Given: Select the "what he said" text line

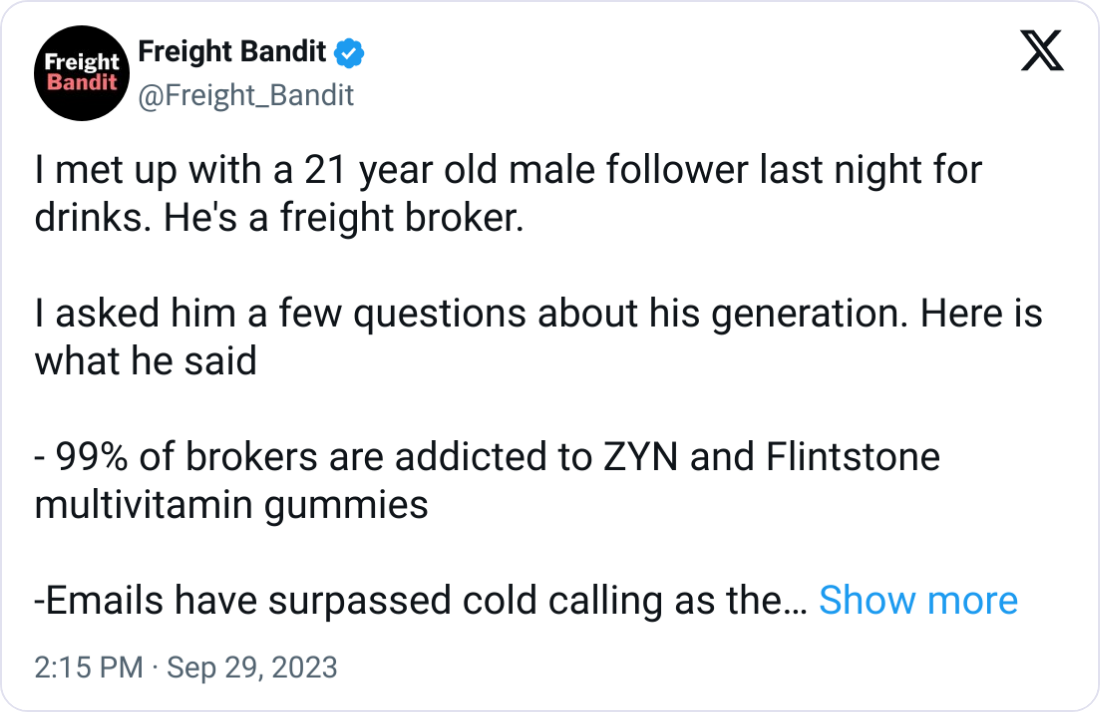Looking at the screenshot, I should [145, 361].
